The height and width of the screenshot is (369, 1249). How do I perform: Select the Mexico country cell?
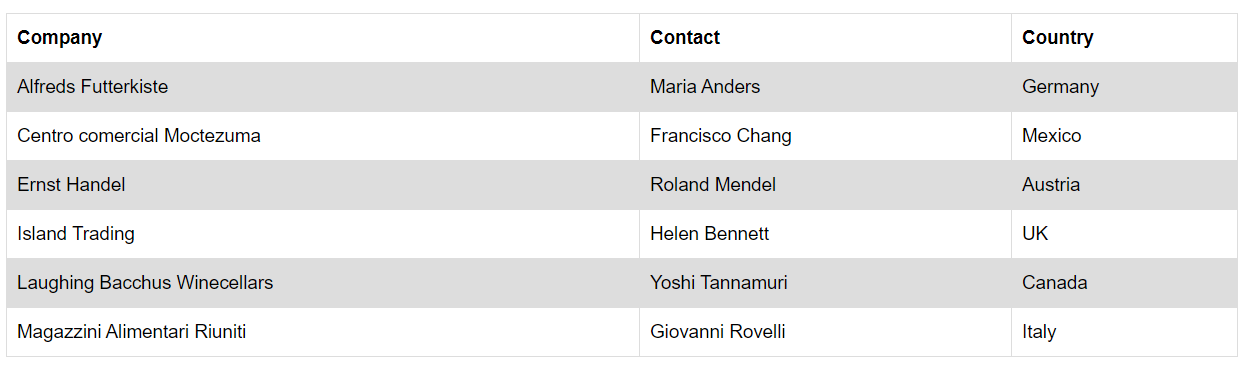(1124, 136)
